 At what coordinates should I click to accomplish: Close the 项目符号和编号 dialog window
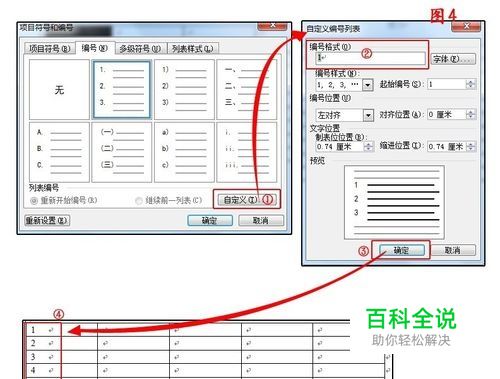click(x=272, y=26)
